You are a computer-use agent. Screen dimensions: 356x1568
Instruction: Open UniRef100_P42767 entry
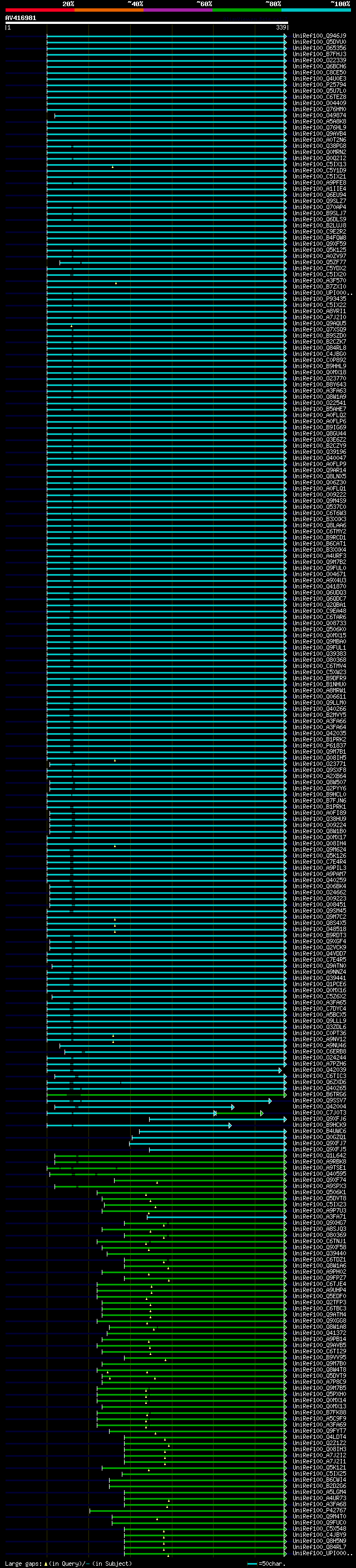(319, 1510)
